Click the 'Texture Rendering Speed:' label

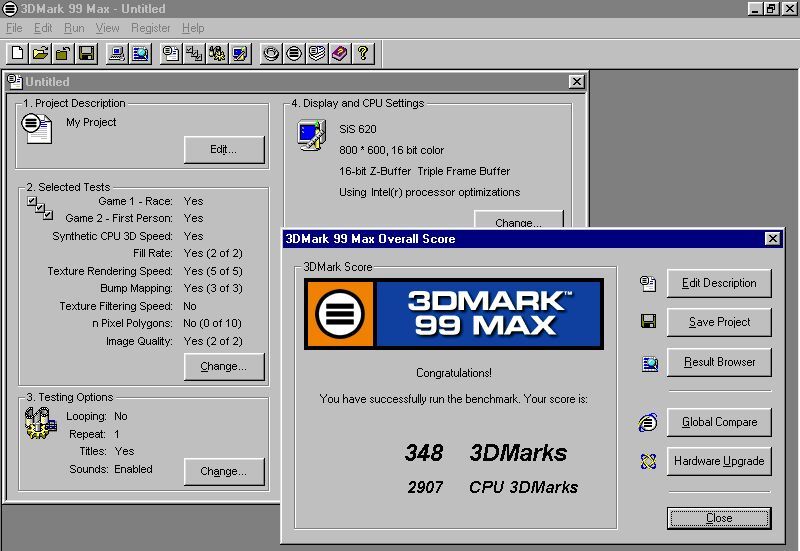pyautogui.click(x=110, y=271)
